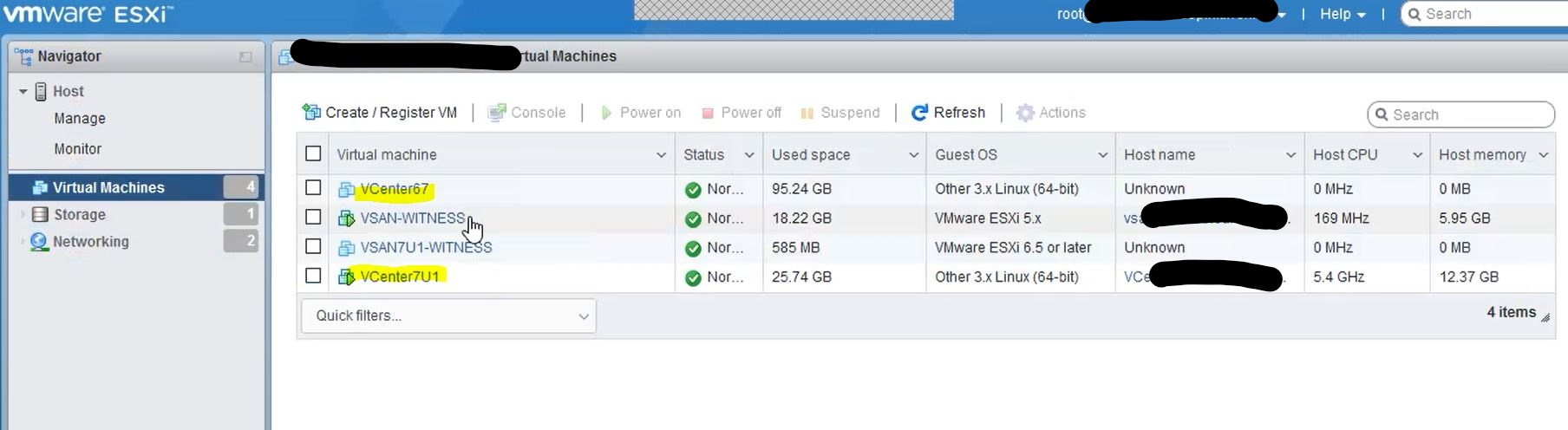The image size is (1568, 430).
Task: Open the Host memory column dropdown
Action: coord(1543,155)
